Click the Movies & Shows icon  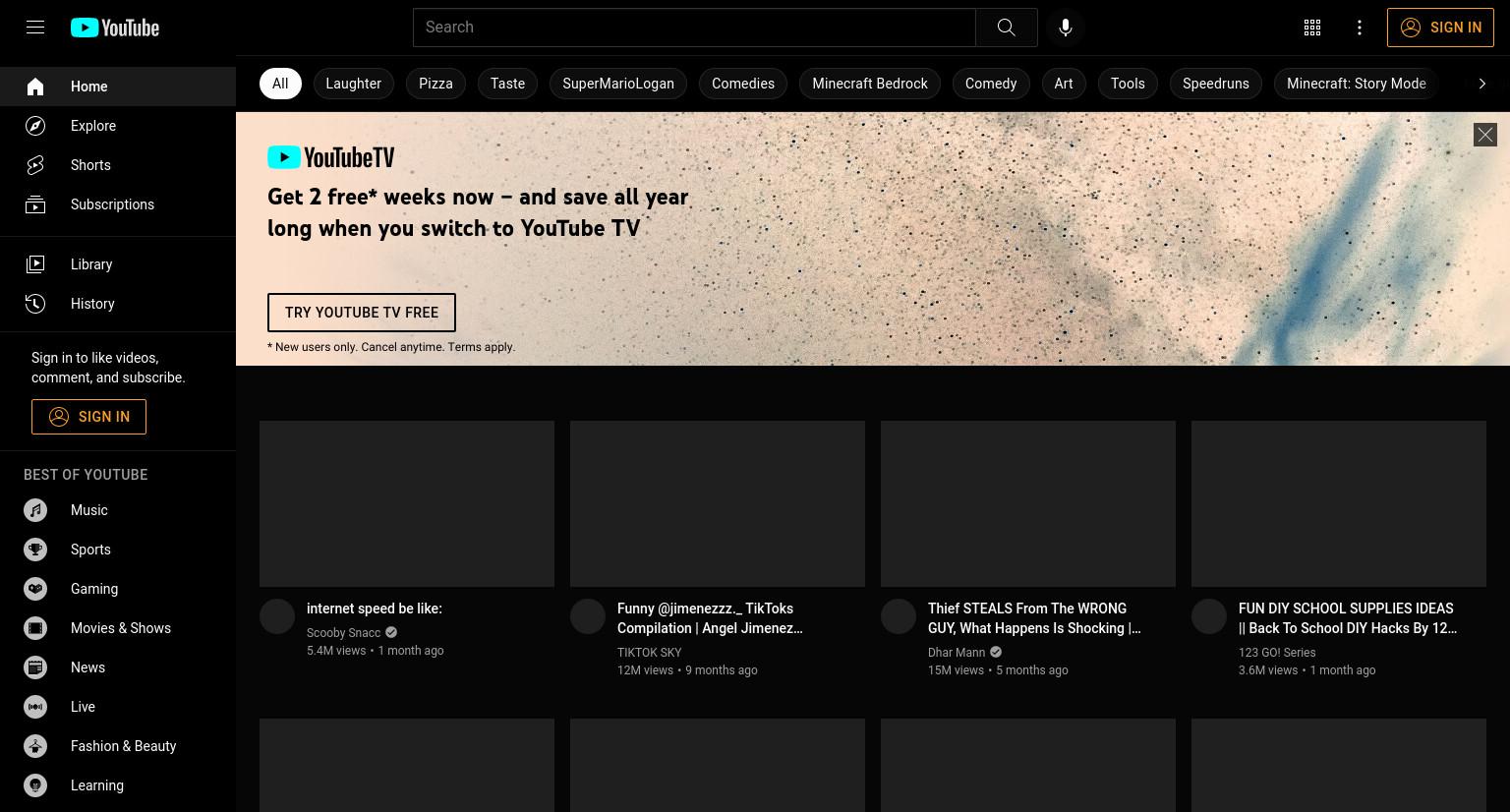click(x=35, y=628)
